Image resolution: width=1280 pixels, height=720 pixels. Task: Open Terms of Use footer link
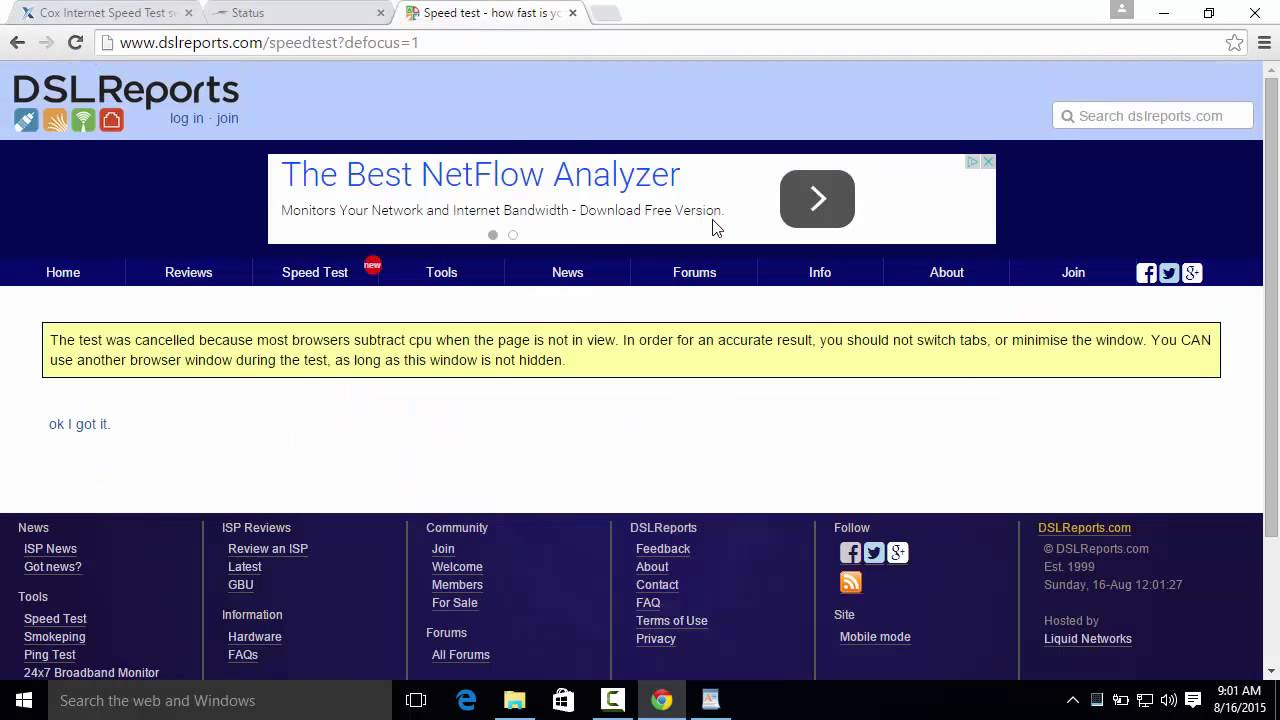tap(672, 621)
